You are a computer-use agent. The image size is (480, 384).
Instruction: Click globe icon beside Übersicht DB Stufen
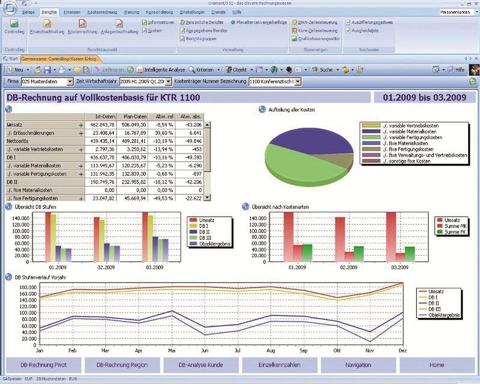(x=9, y=207)
